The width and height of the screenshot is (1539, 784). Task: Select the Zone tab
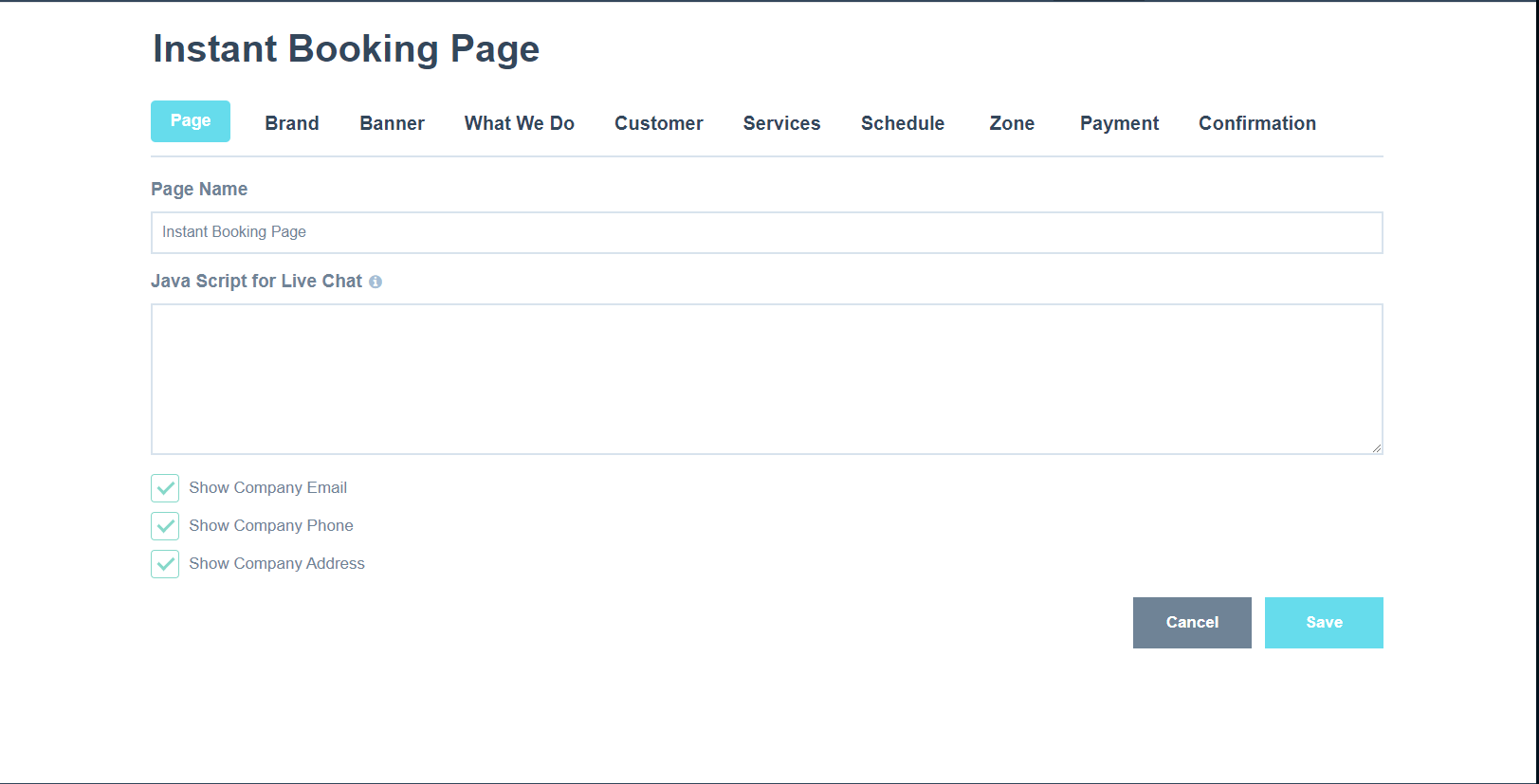(x=1012, y=123)
